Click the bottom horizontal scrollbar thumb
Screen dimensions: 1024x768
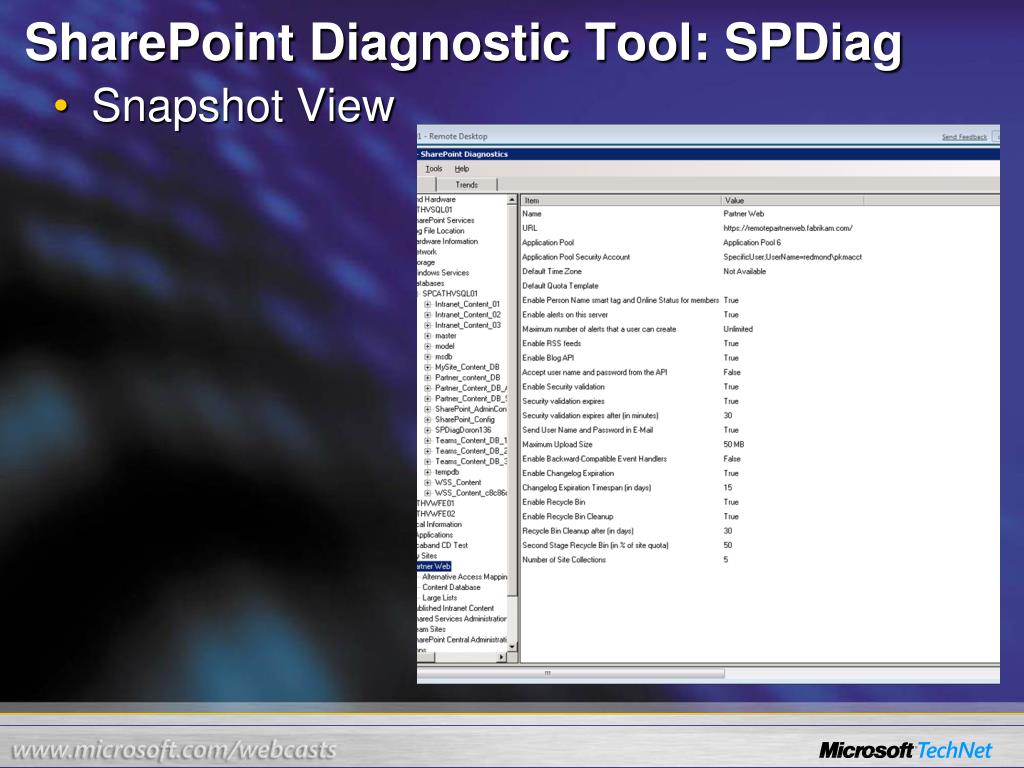[570, 673]
